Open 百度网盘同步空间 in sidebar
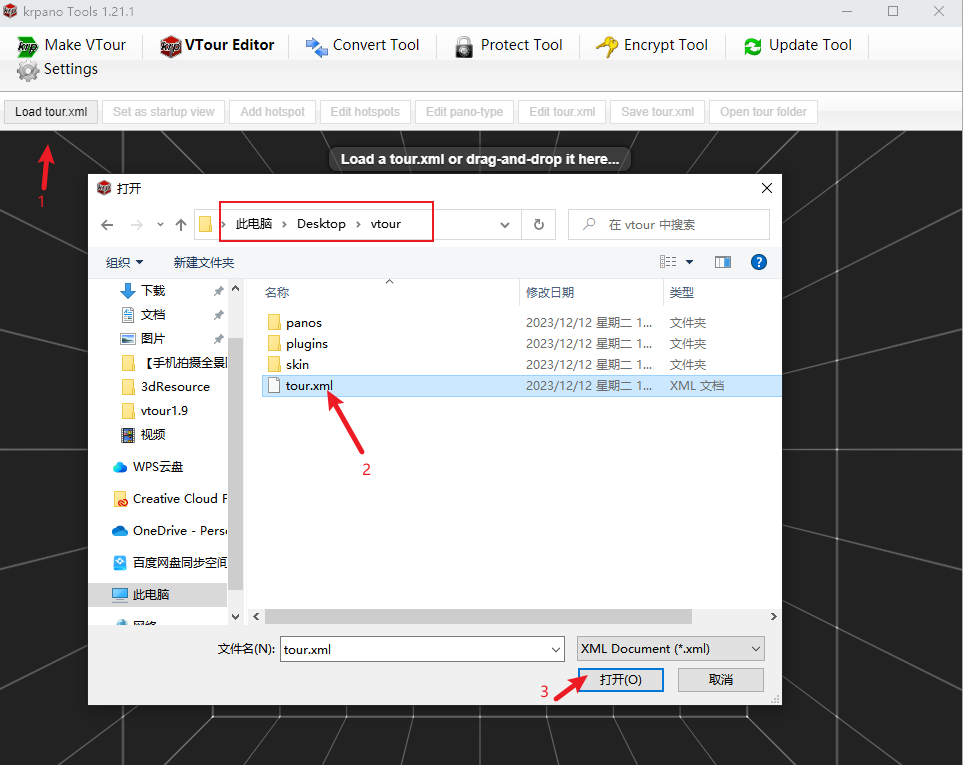963x765 pixels. [x=170, y=562]
